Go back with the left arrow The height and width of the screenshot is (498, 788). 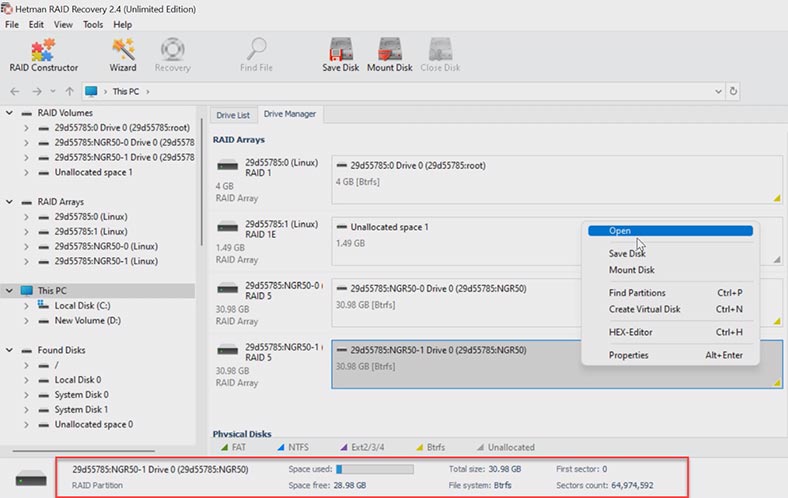click(15, 91)
